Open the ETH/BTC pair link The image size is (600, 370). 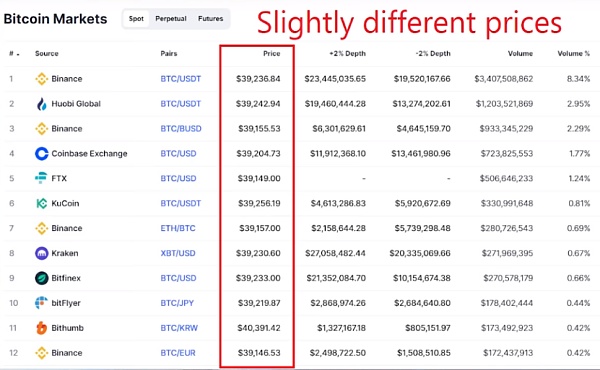pyautogui.click(x=178, y=228)
